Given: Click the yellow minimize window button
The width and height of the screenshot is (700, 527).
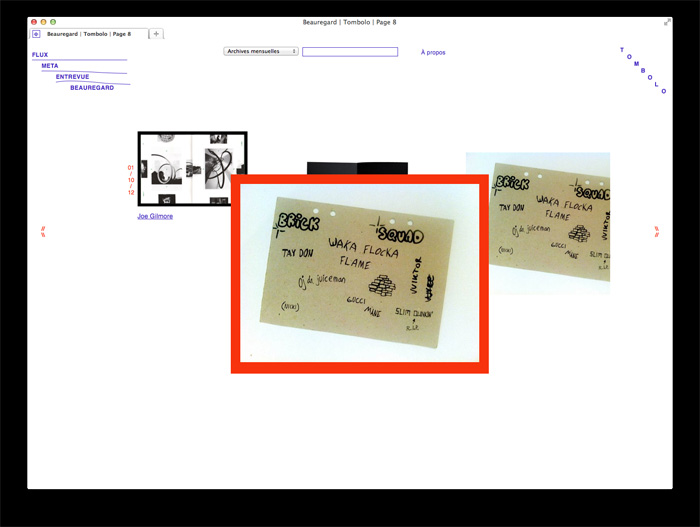Looking at the screenshot, I should [x=43, y=22].
